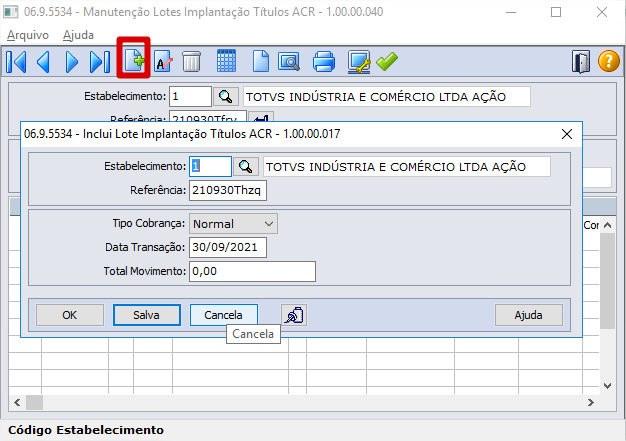The image size is (626, 441).
Task: Go to previous record arrow
Action: (44, 61)
